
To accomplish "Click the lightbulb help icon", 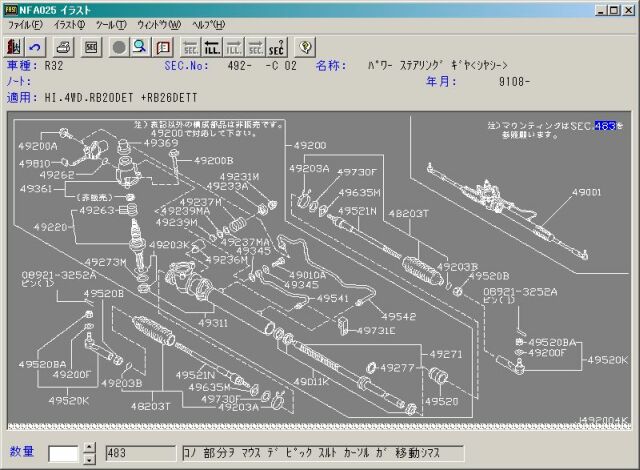I will 305,47.
